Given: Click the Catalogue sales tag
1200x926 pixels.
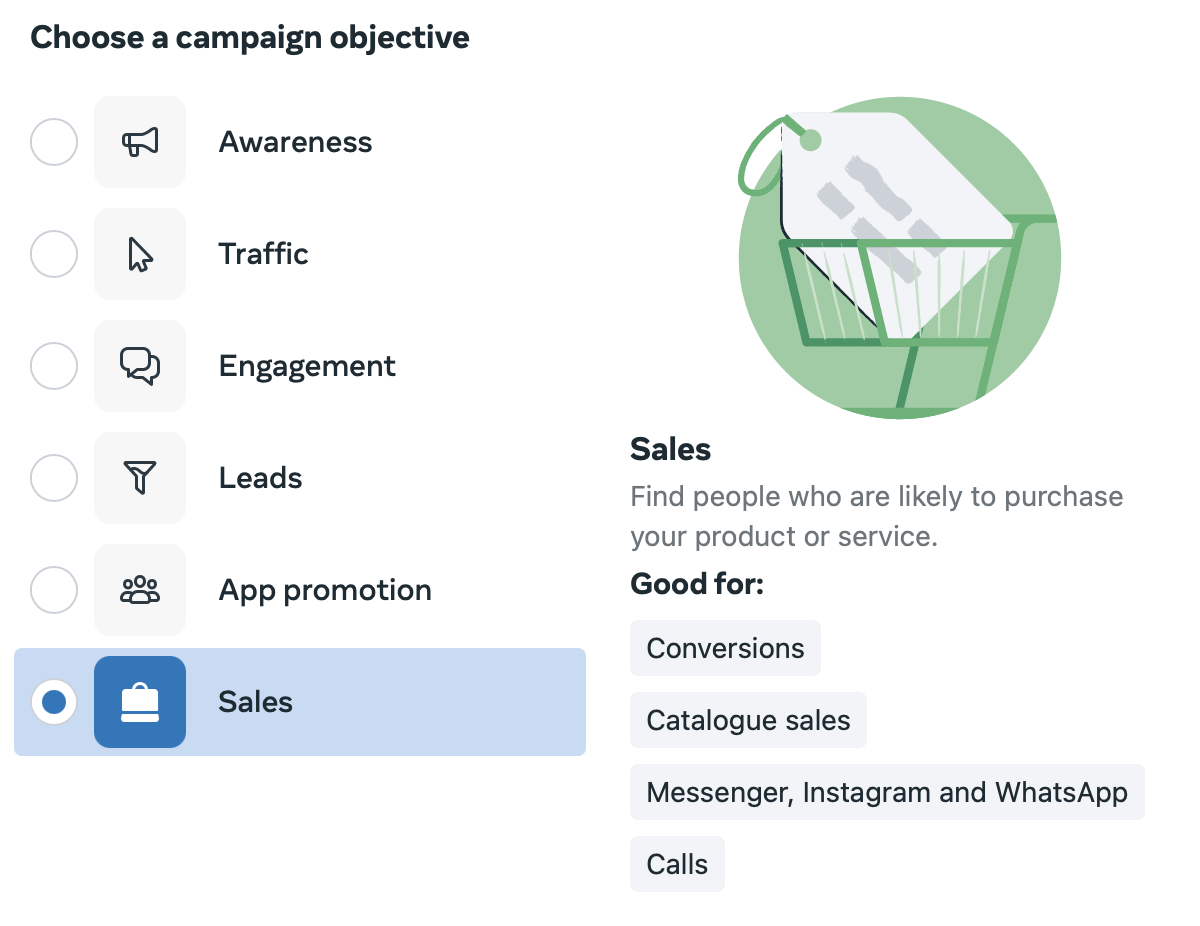Looking at the screenshot, I should tap(748, 720).
